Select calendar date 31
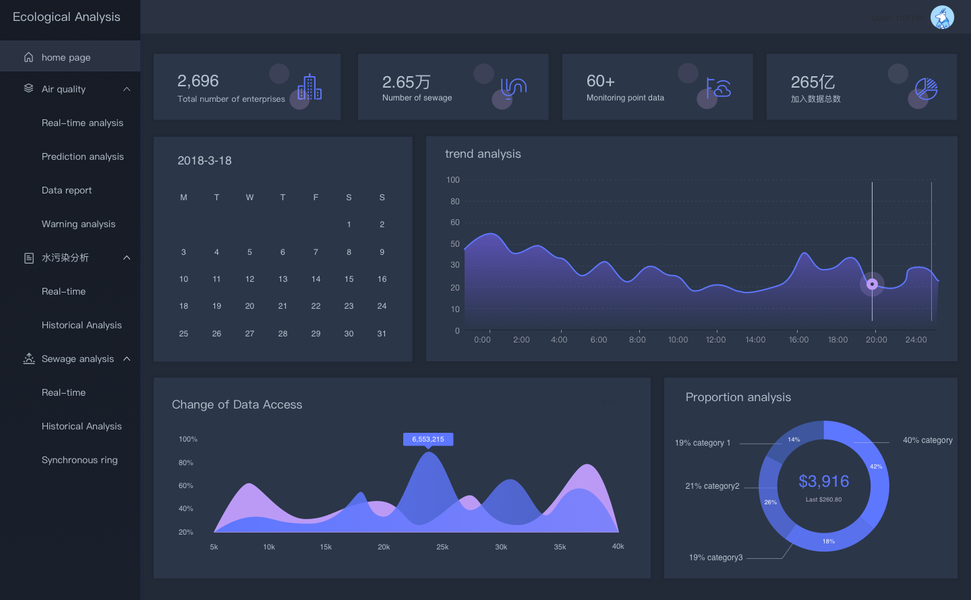 point(381,333)
